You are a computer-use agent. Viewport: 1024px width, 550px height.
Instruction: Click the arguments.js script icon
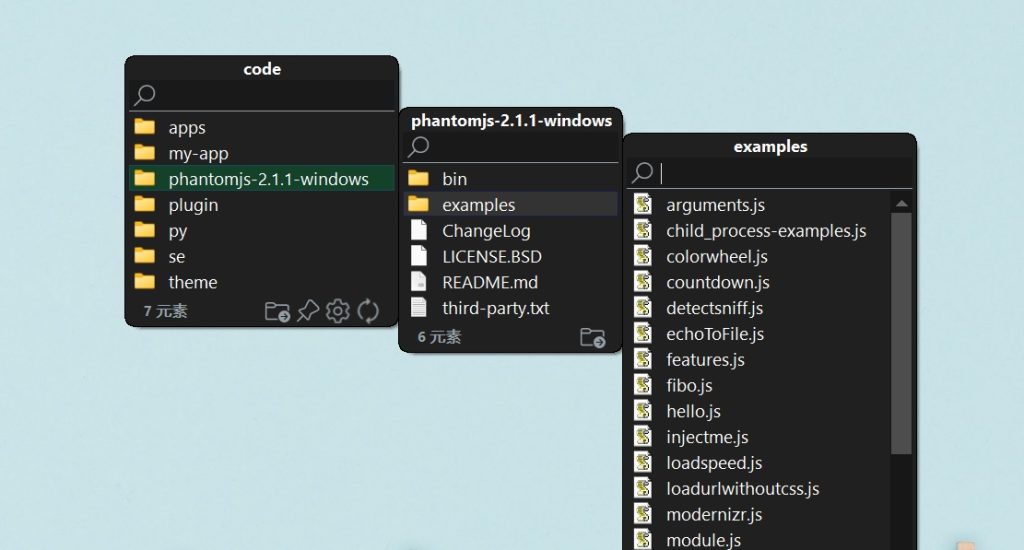click(643, 204)
